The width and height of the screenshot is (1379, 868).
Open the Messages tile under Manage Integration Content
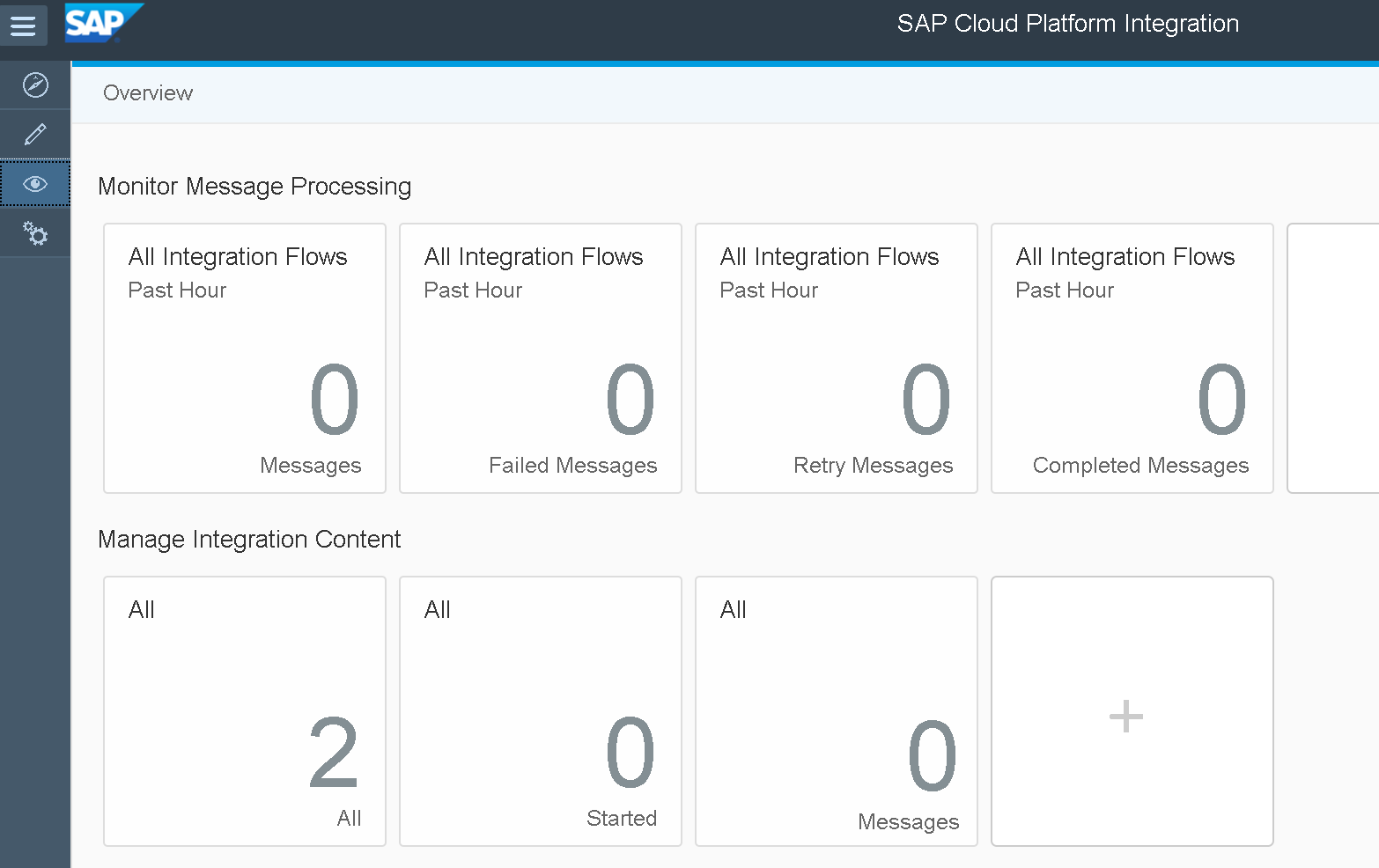837,711
